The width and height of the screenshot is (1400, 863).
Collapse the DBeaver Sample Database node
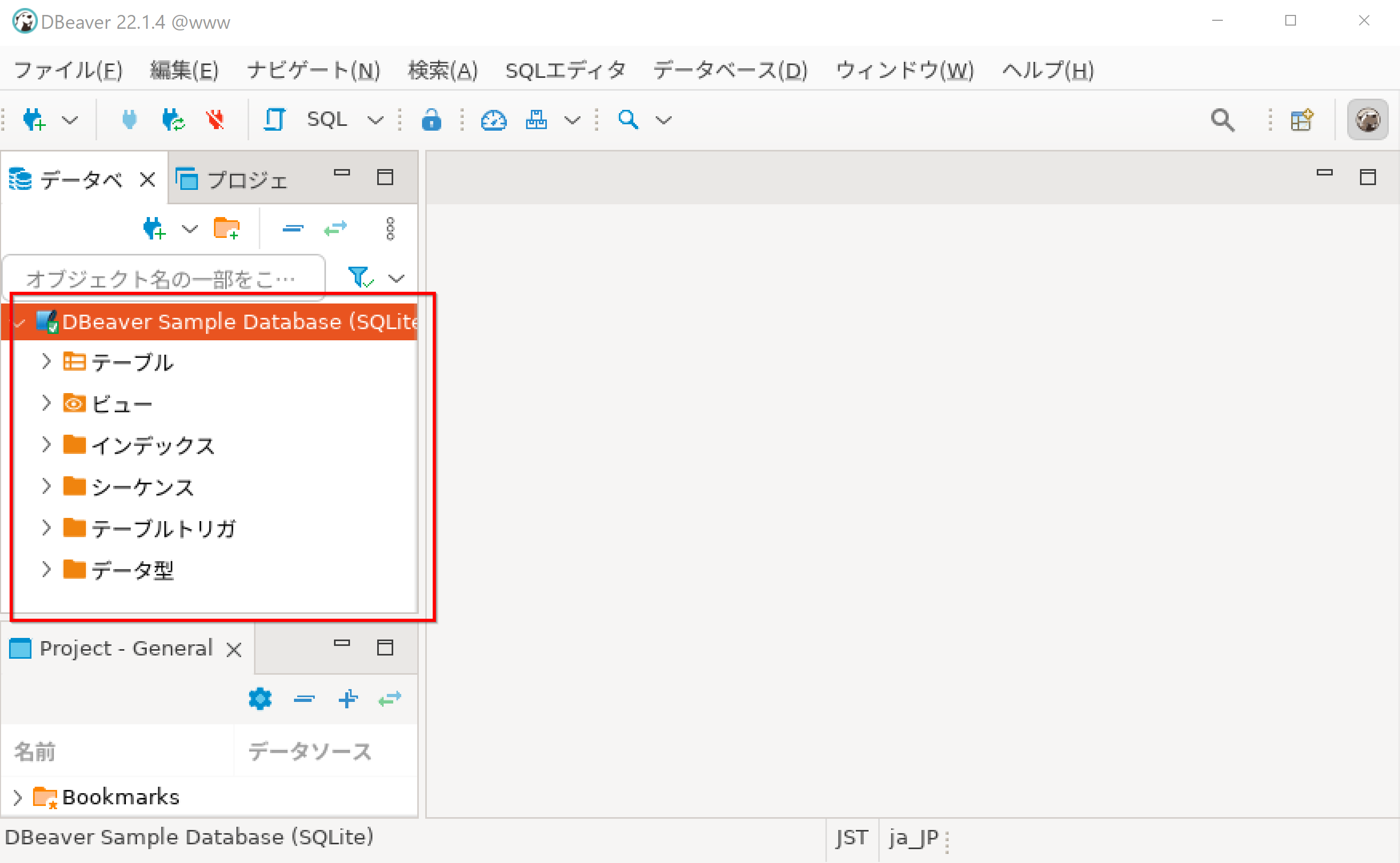19,323
